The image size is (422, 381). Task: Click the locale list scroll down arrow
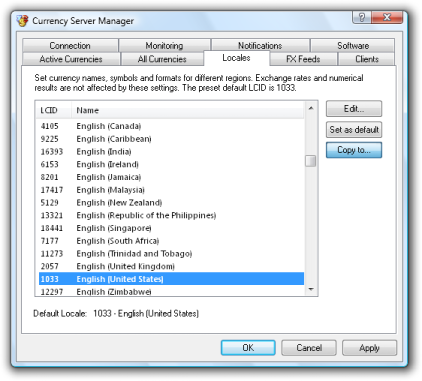[x=311, y=289]
